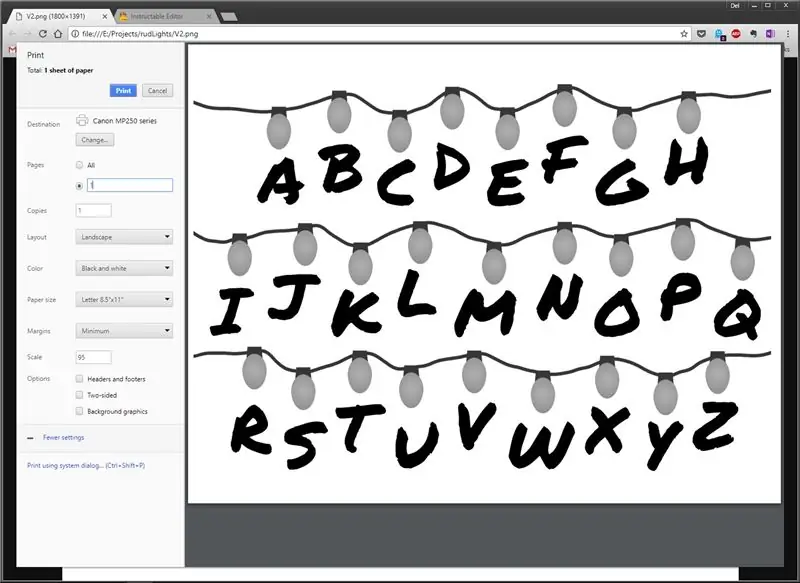Click the blue extension icon with badge
The image size is (800, 583).
click(x=719, y=34)
